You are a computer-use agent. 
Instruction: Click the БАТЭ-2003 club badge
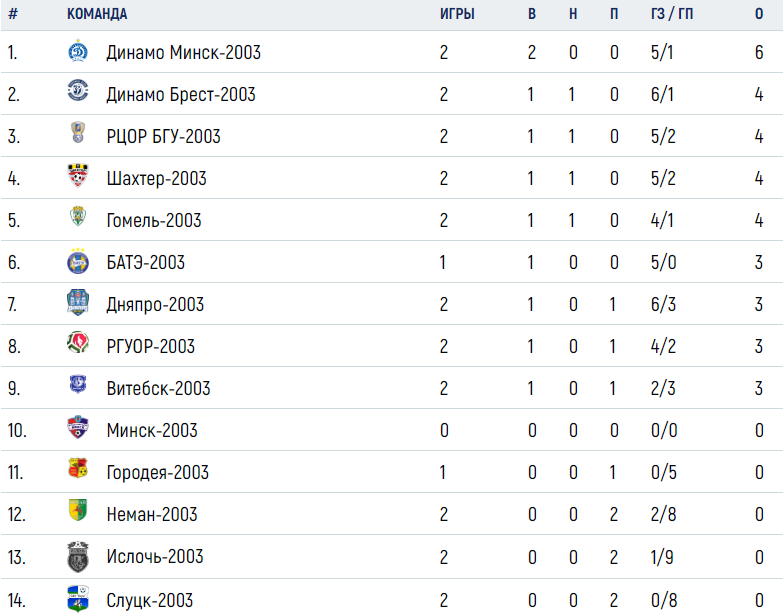[x=78, y=261]
